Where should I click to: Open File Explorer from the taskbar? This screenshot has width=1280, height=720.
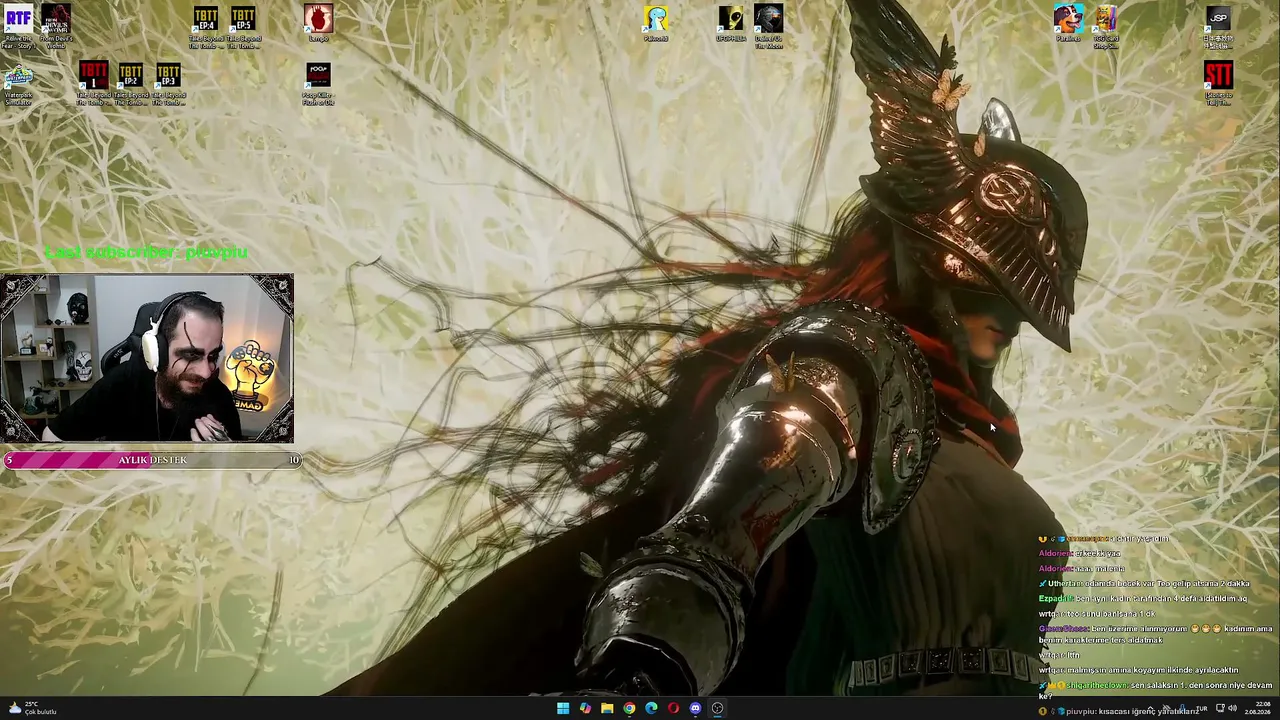click(607, 708)
